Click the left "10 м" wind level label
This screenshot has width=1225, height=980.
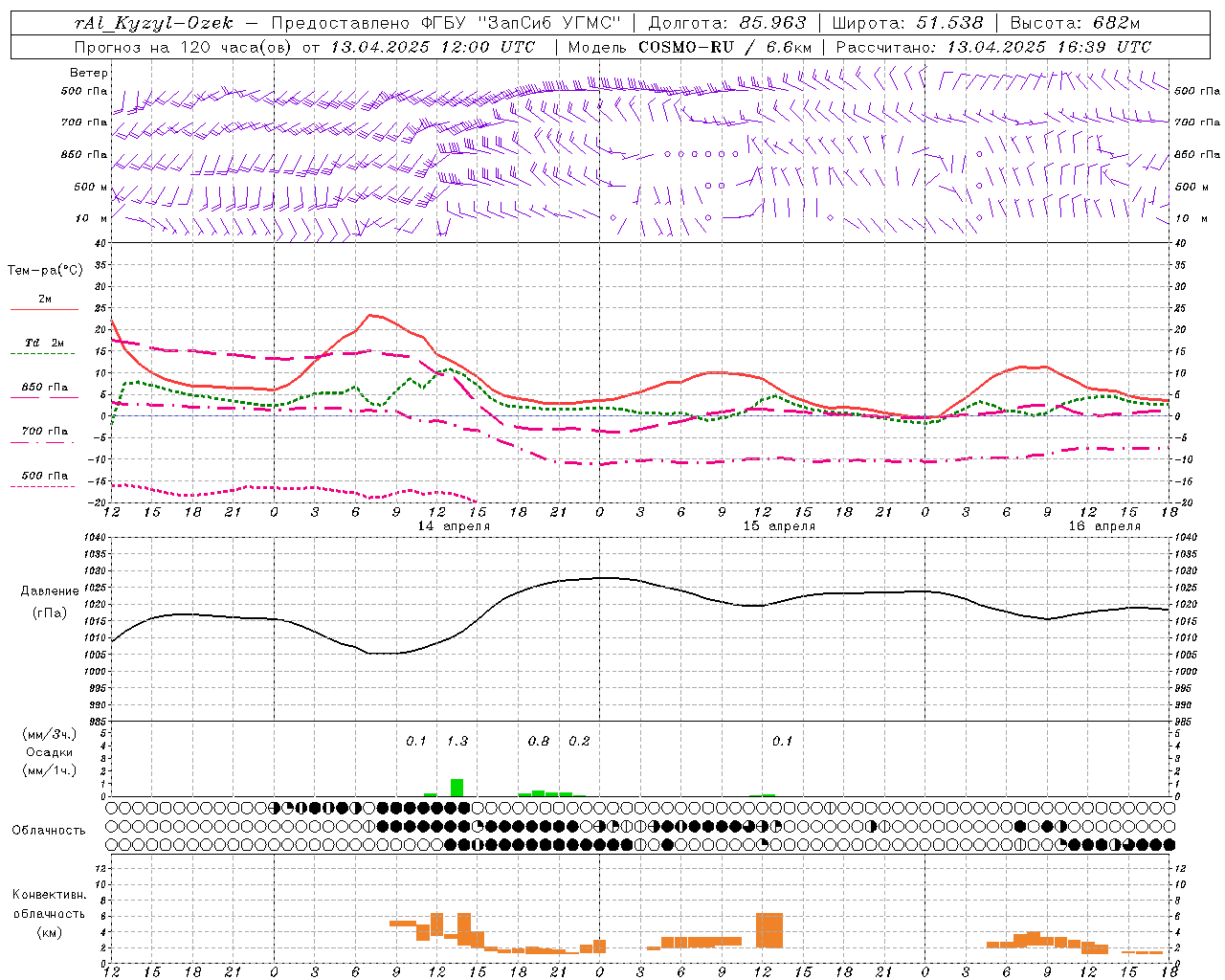point(91,218)
